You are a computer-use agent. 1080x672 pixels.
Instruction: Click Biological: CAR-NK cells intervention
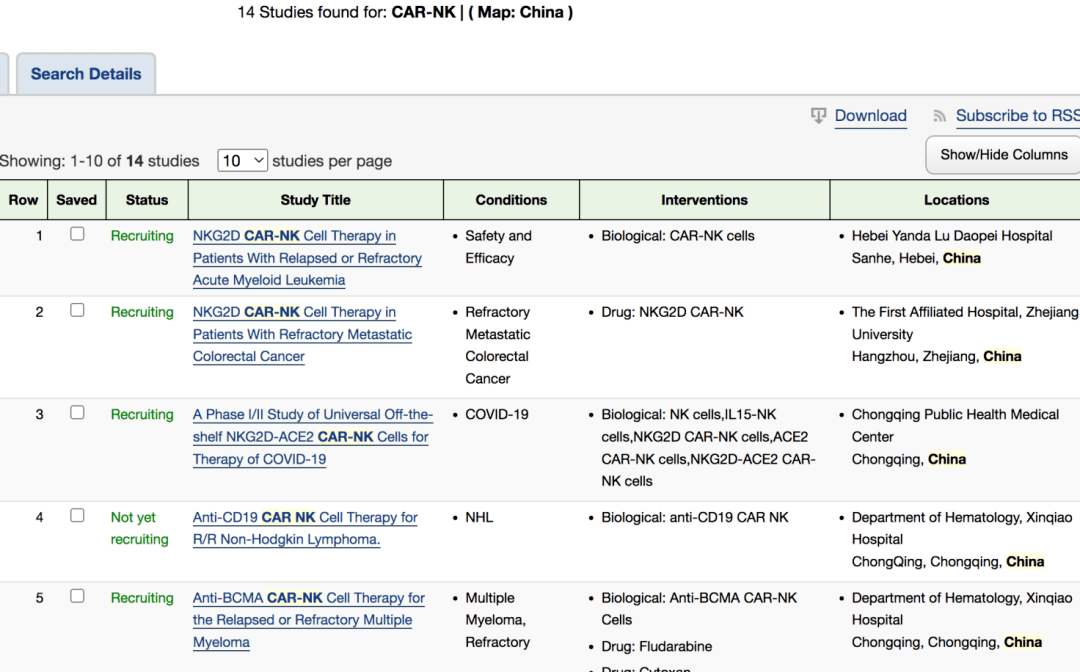pos(678,235)
